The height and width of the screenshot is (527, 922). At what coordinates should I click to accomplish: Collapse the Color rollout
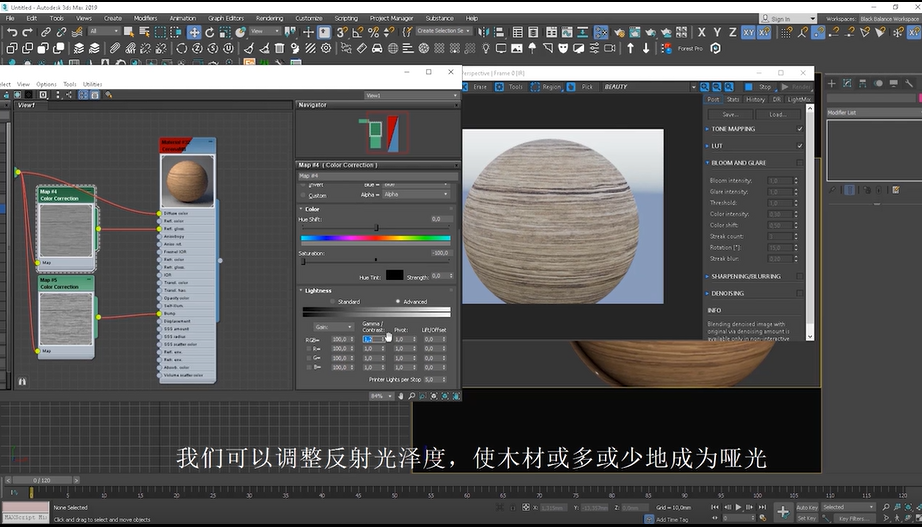300,209
